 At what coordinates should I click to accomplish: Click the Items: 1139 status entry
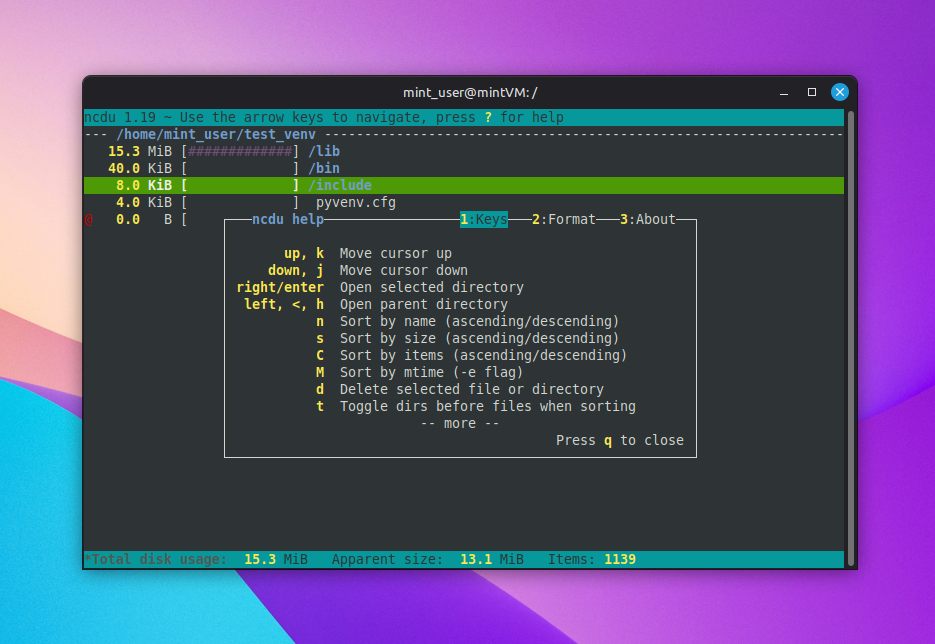592,559
